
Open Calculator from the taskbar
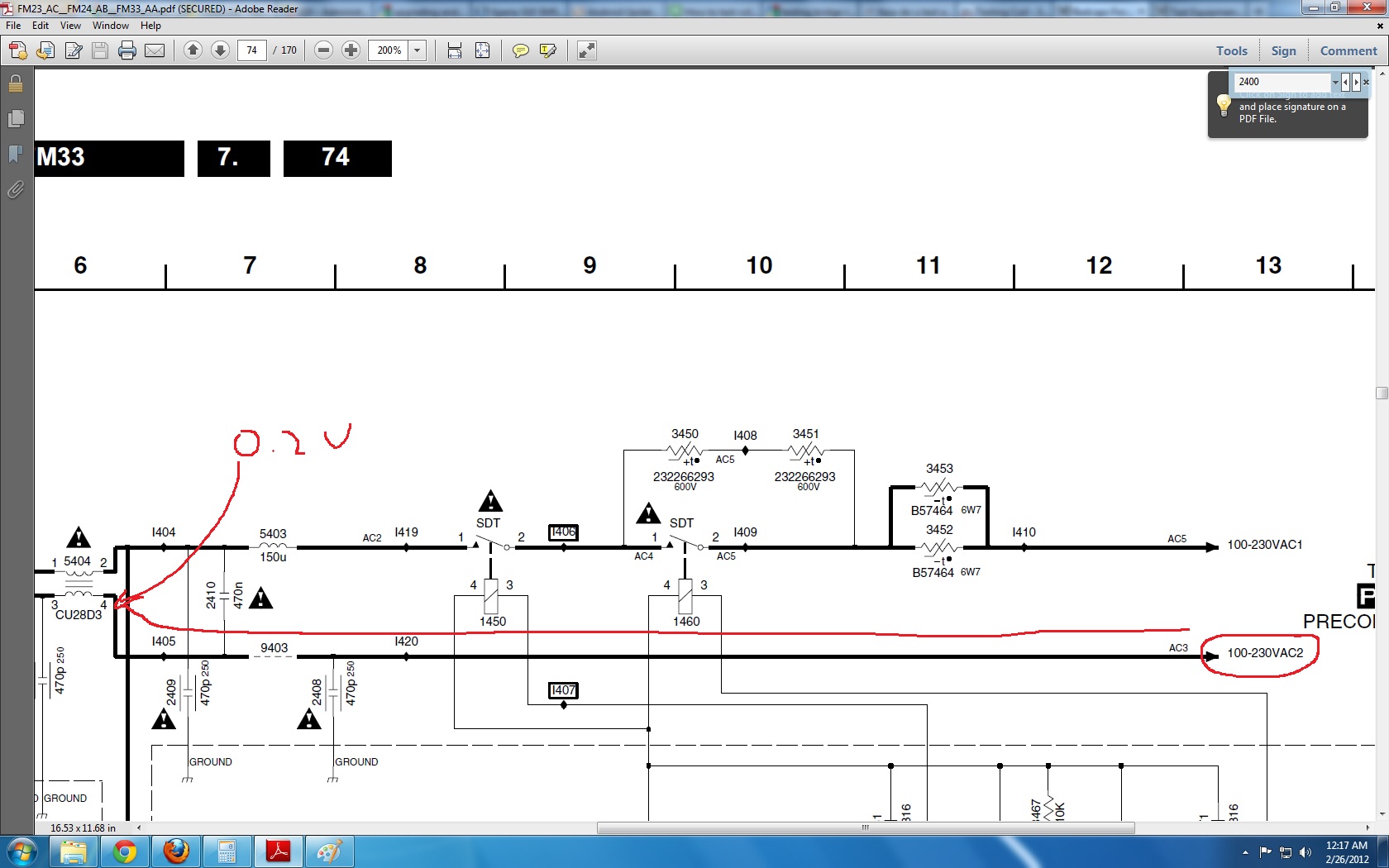point(227,851)
